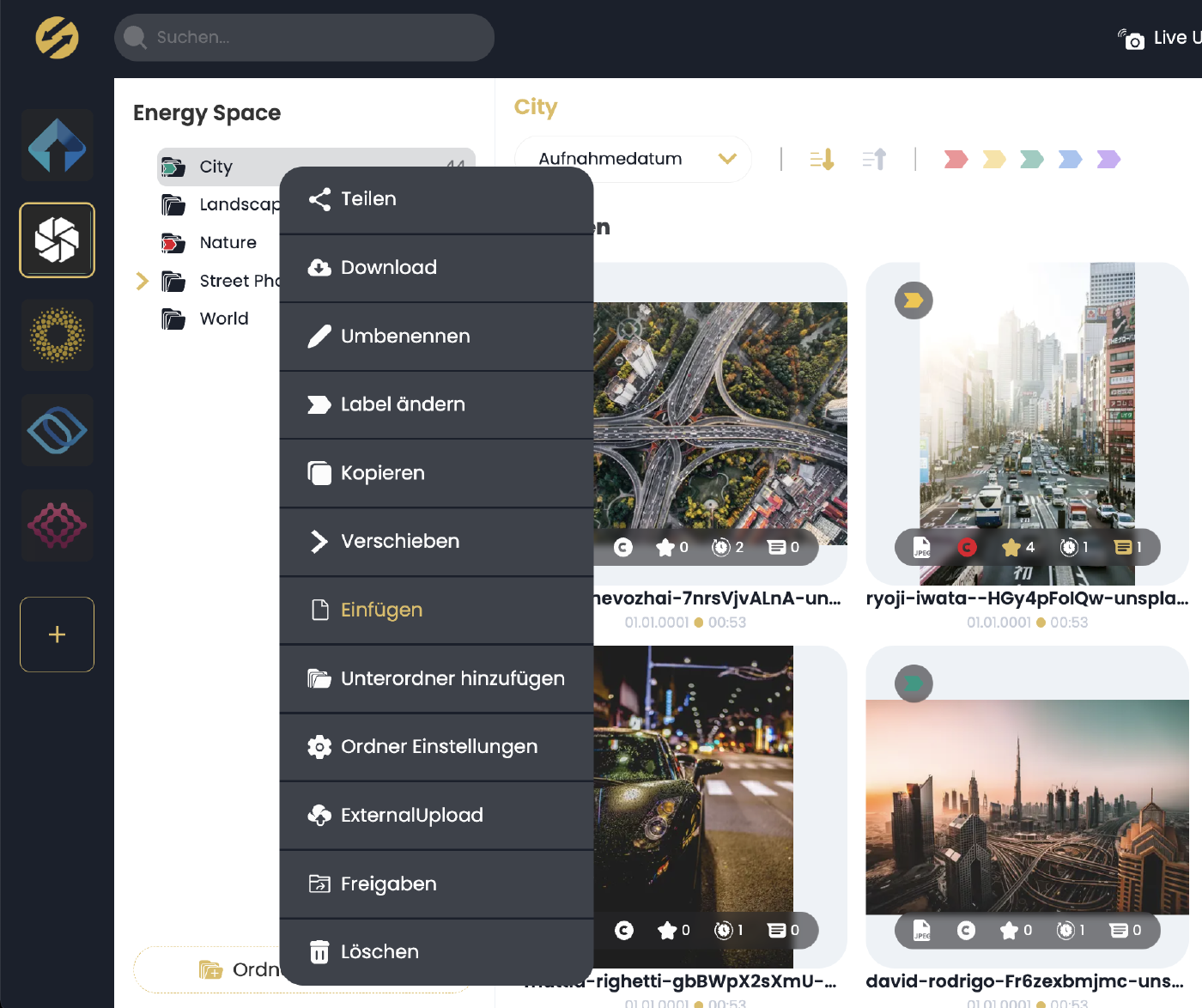Toggle the red label filter
Screen dimensions: 1202x1008
[x=956, y=160]
